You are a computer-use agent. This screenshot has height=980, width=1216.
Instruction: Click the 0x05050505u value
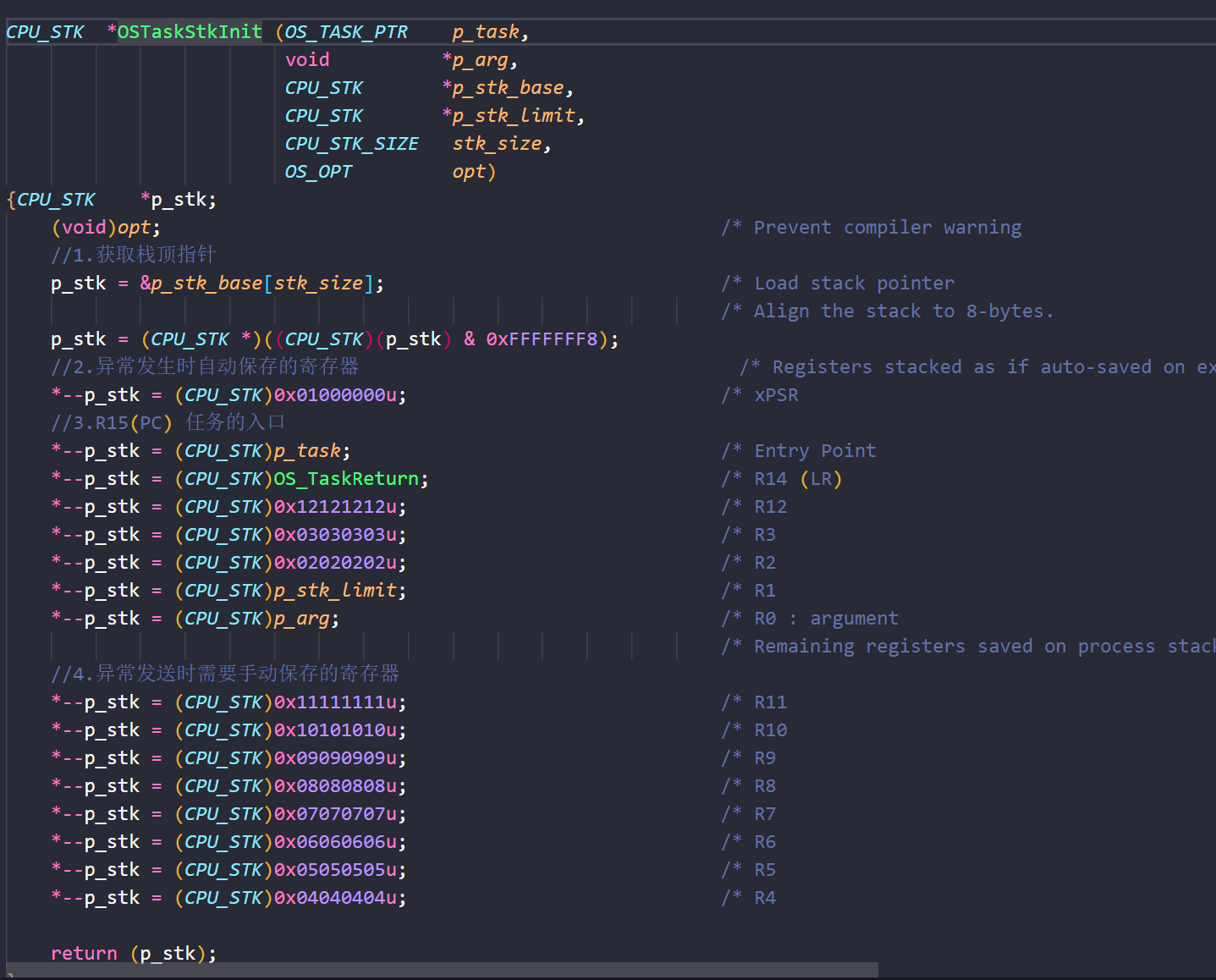(x=335, y=870)
